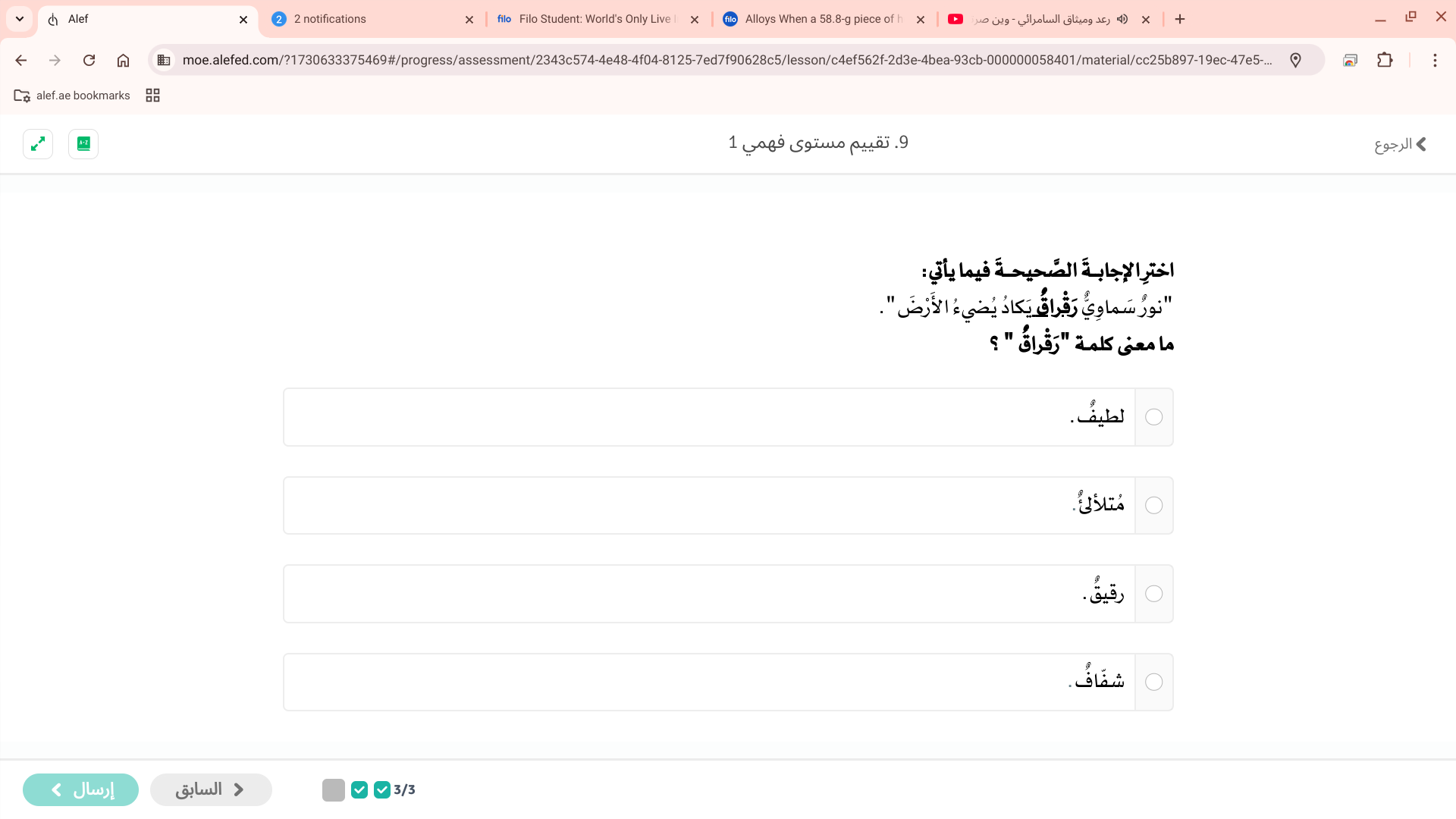Open the fullscreen expand icon on question panel
This screenshot has height=819, width=1456.
[x=37, y=143]
